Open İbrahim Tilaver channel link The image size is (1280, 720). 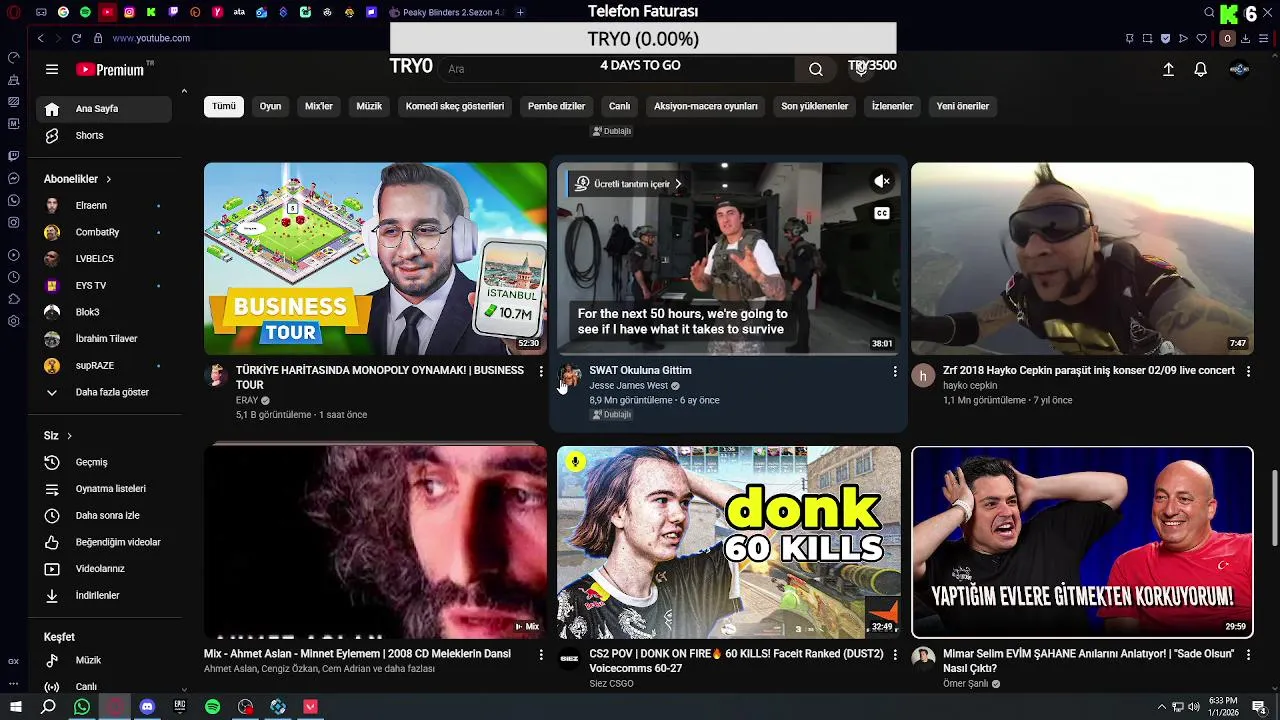point(104,339)
